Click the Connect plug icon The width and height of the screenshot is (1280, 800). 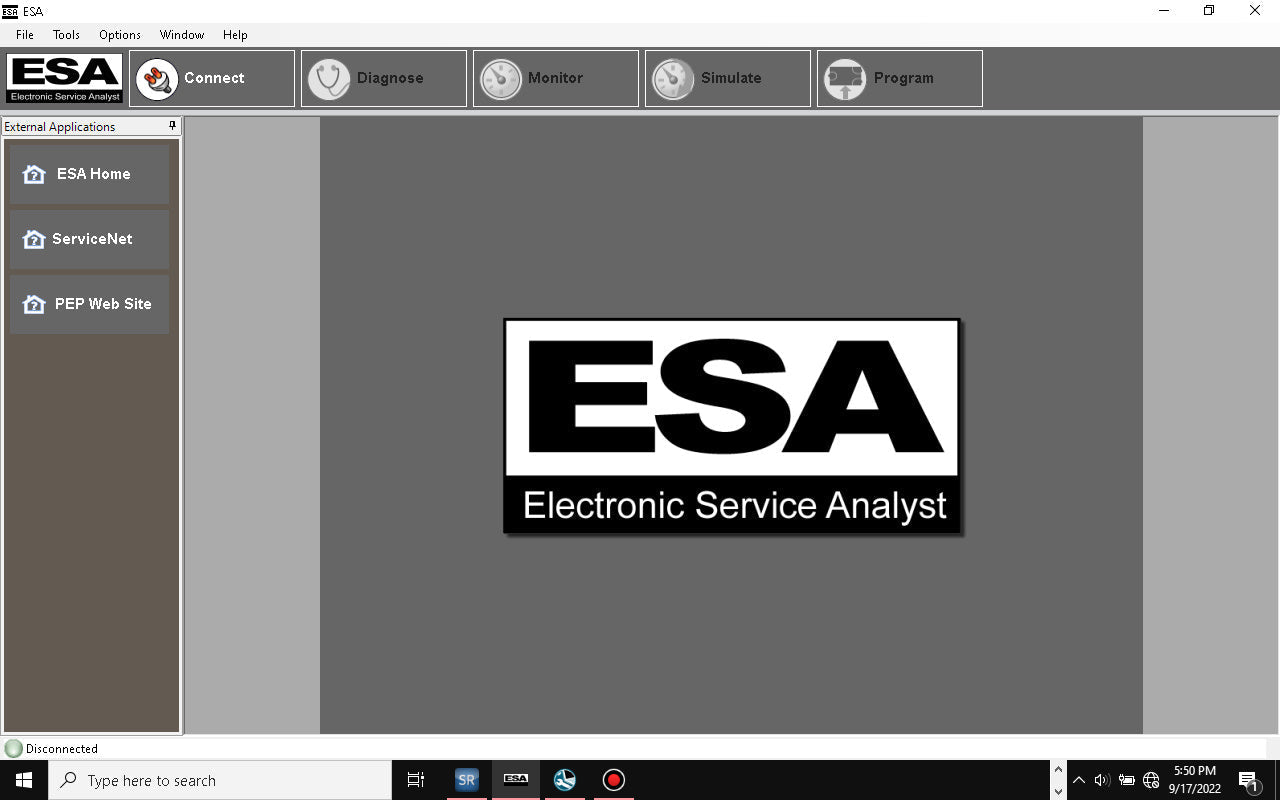[157, 79]
